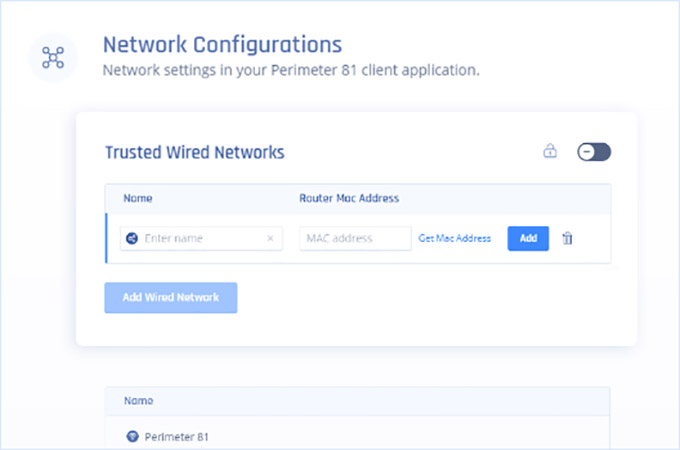Focus the MAC address input field

tap(355, 239)
